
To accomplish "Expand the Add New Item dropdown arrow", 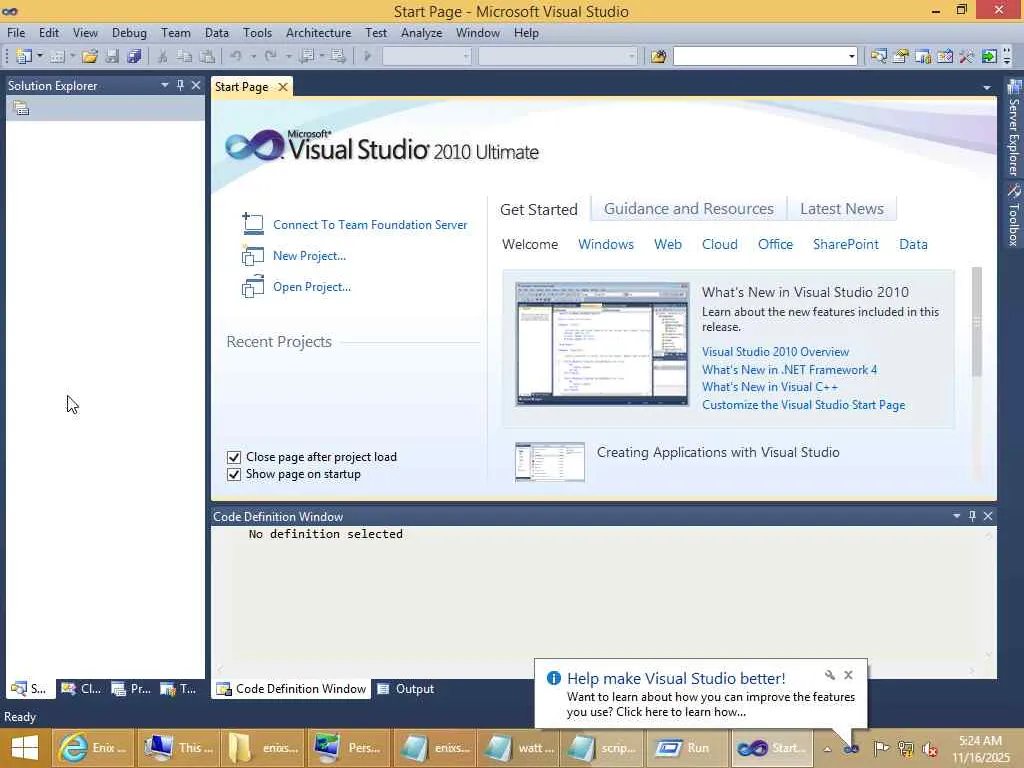I will (x=72, y=56).
